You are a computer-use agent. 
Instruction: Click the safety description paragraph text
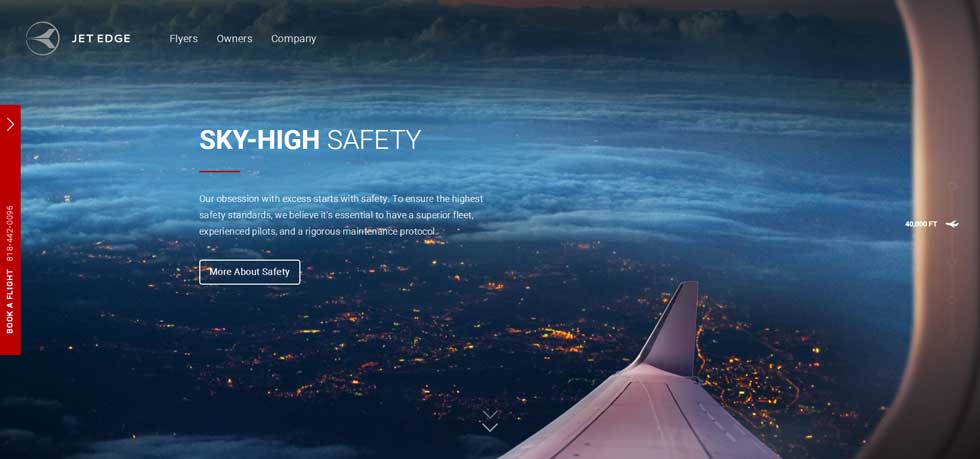pos(341,215)
